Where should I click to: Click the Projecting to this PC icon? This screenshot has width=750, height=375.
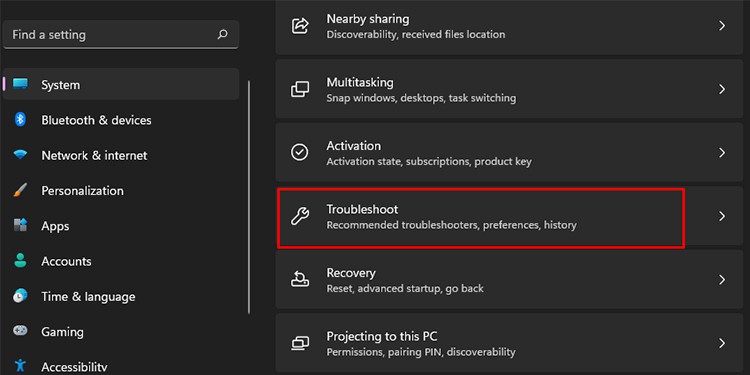pyautogui.click(x=300, y=343)
